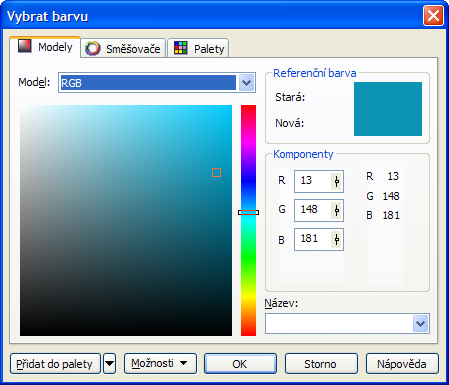Open the Název dropdown arrow

pos(421,323)
